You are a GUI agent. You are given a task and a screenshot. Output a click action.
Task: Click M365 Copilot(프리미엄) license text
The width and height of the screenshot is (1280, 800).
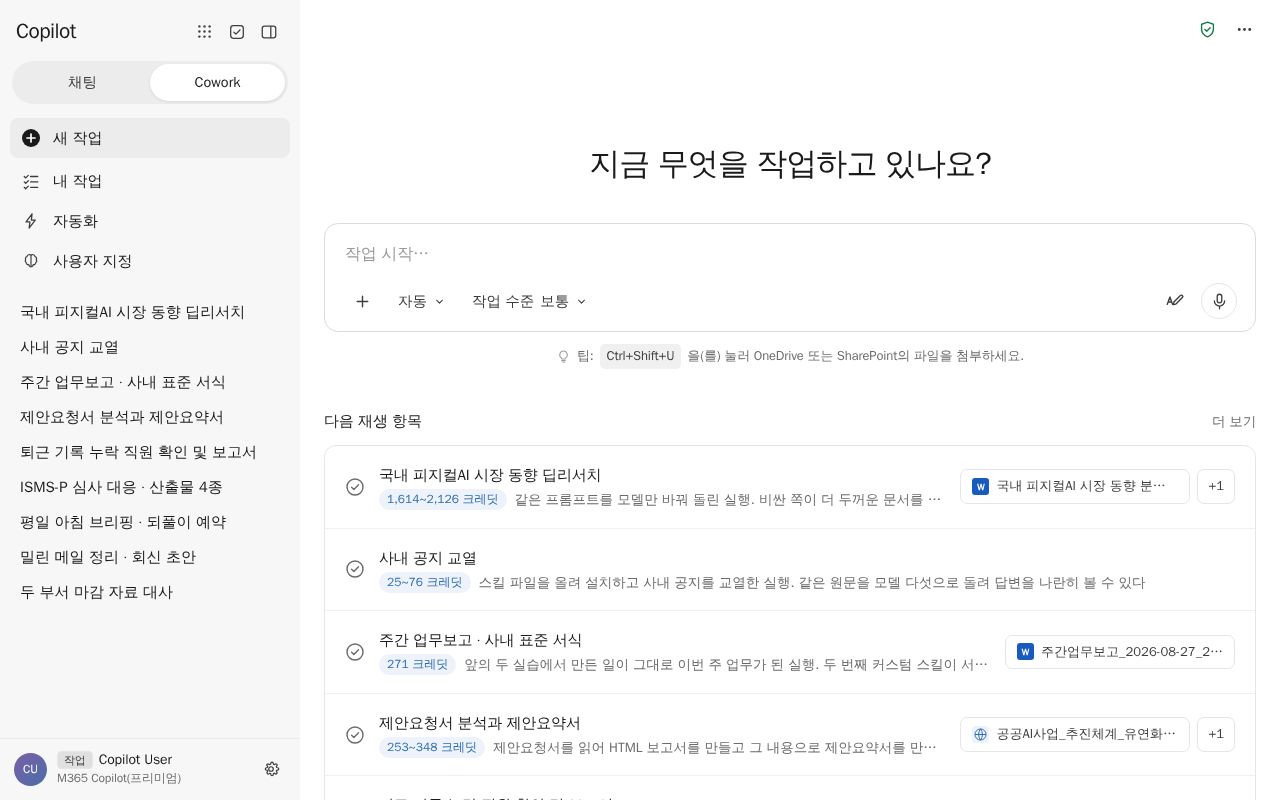pos(119,778)
